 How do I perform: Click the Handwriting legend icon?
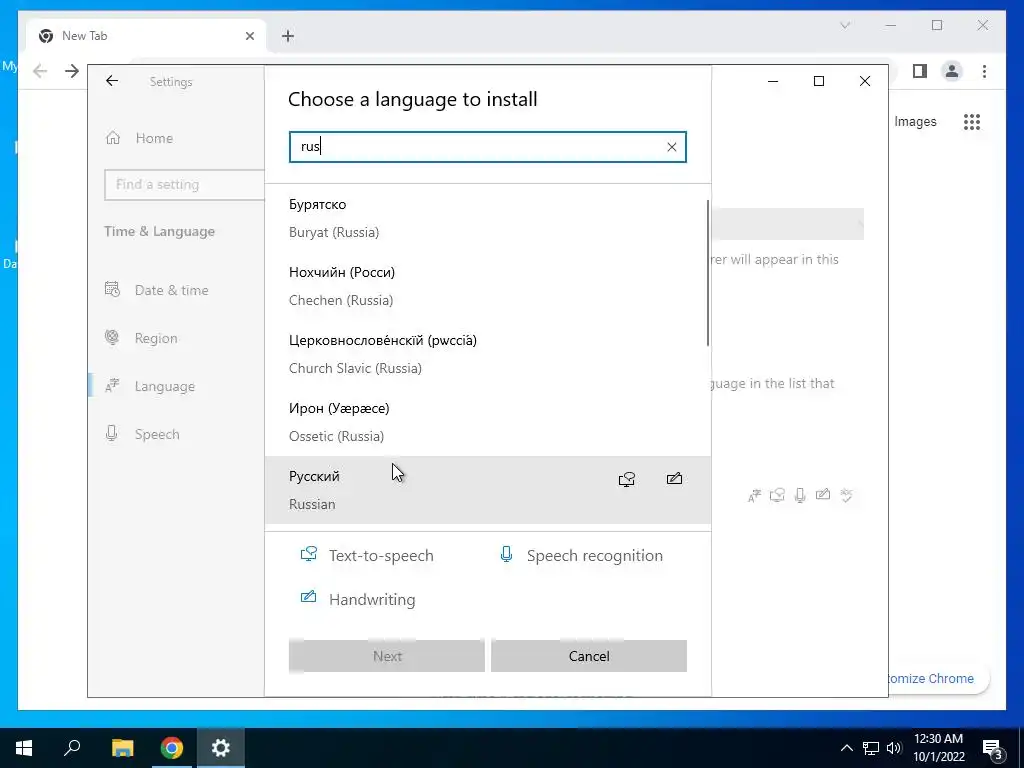[x=308, y=598]
